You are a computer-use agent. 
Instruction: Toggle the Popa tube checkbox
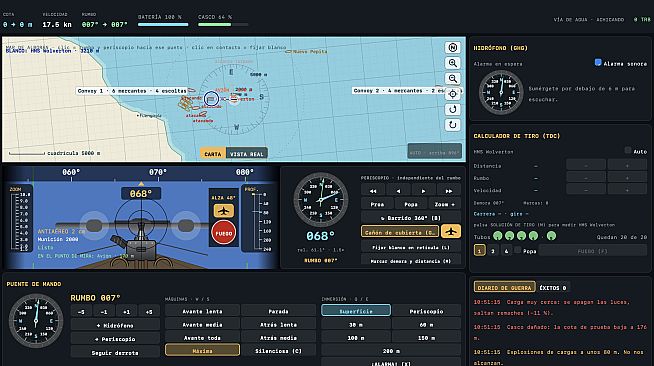(518, 250)
